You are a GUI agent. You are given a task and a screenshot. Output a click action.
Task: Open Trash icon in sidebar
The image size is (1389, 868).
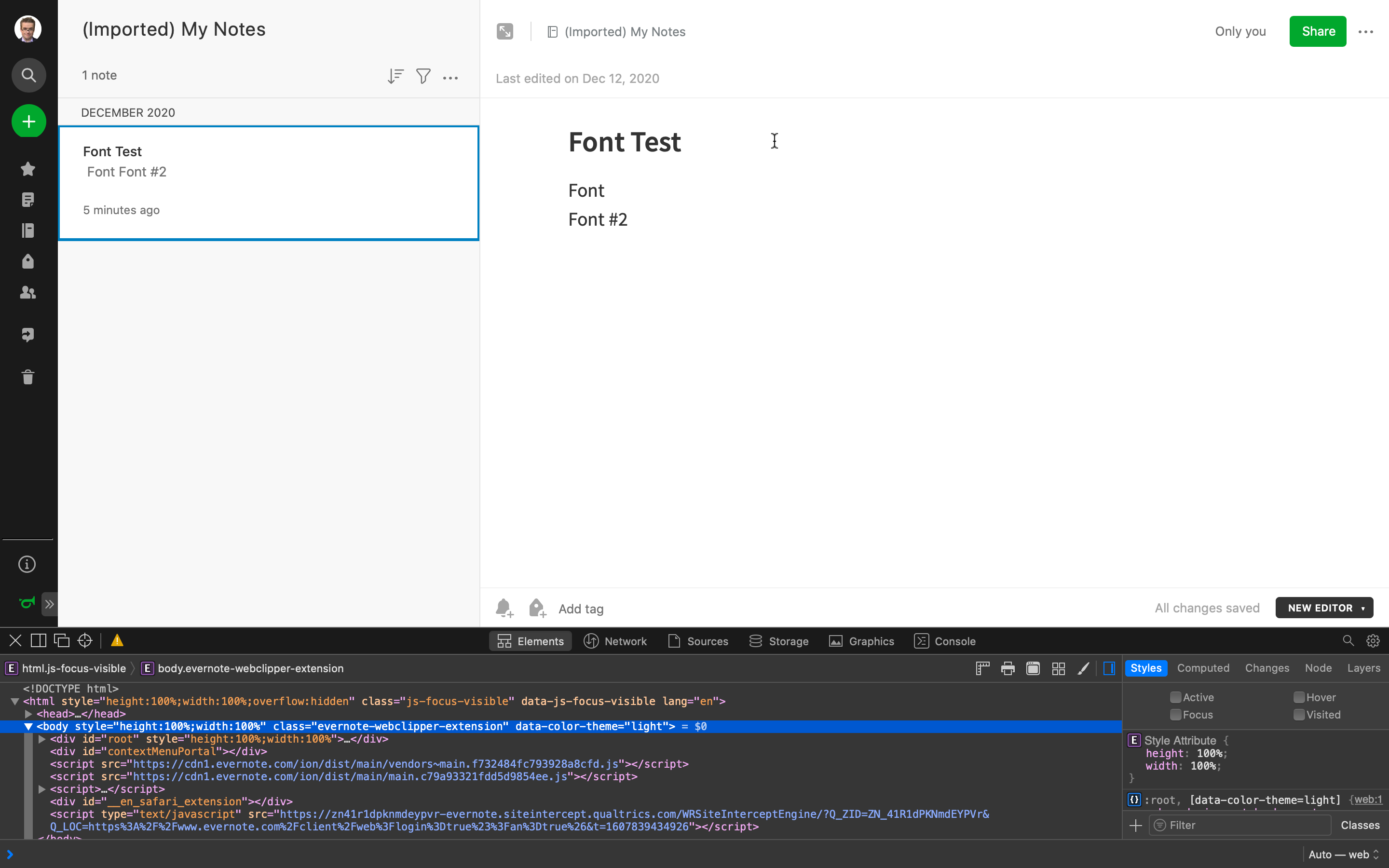[x=27, y=377]
